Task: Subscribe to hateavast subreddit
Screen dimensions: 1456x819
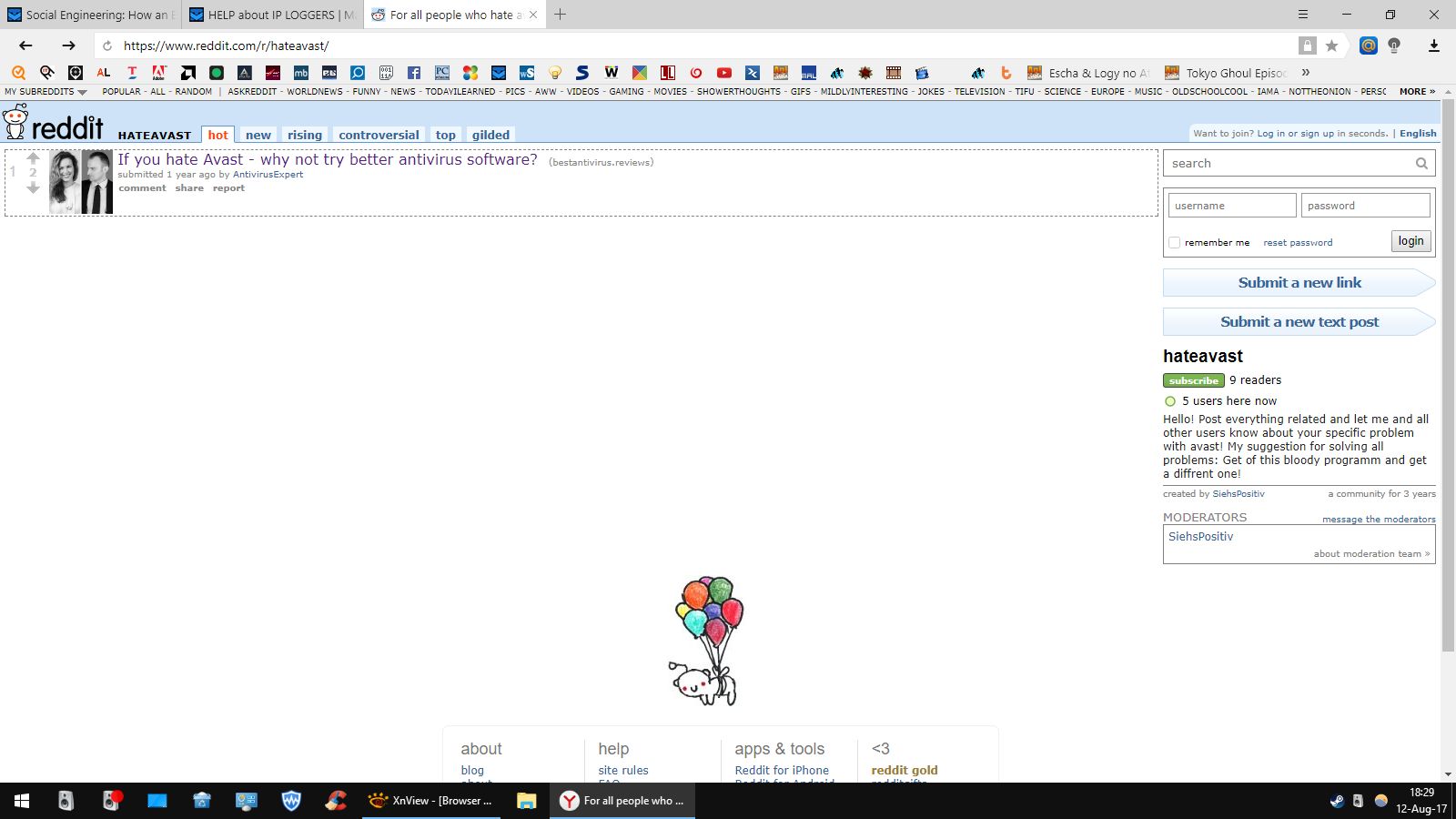Action: pos(1193,380)
